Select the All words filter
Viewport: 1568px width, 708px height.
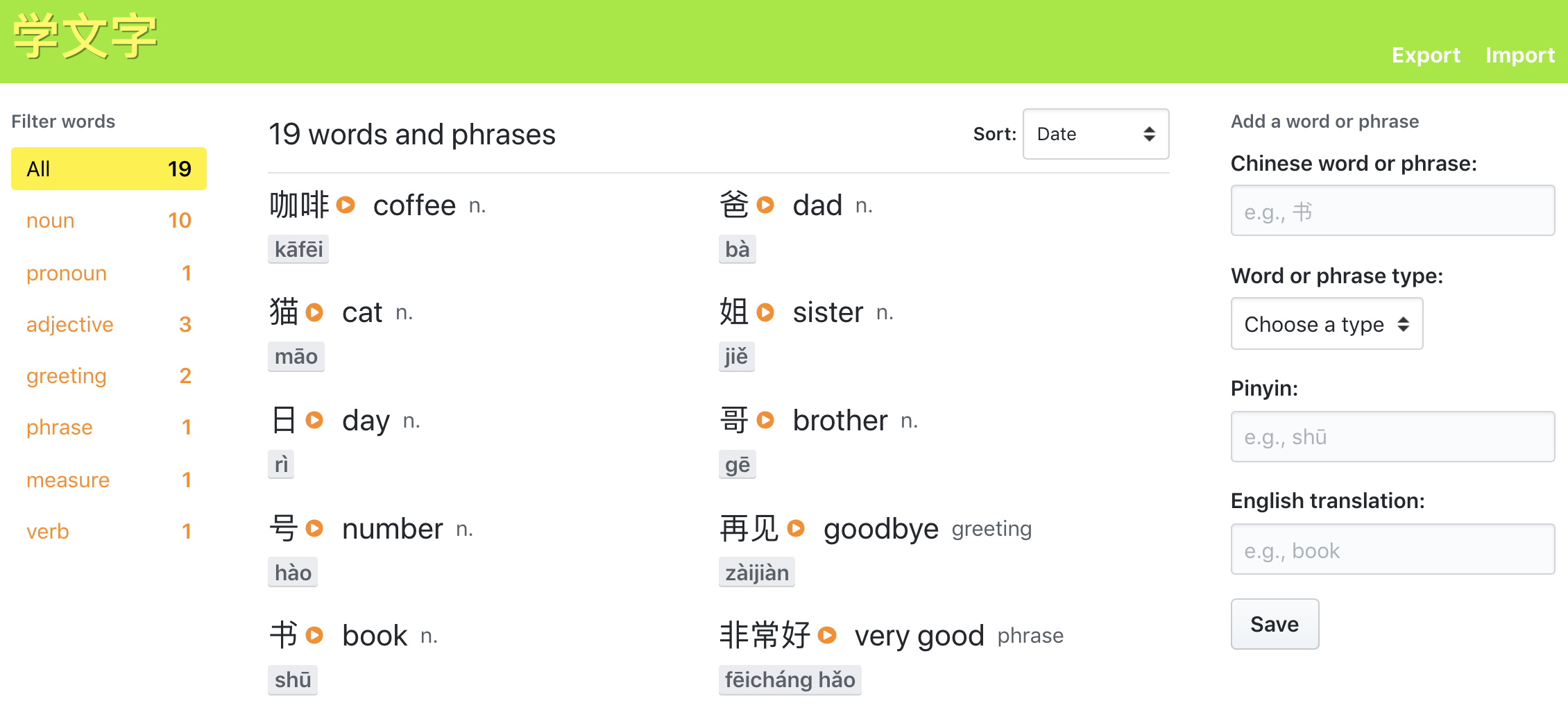[x=108, y=169]
